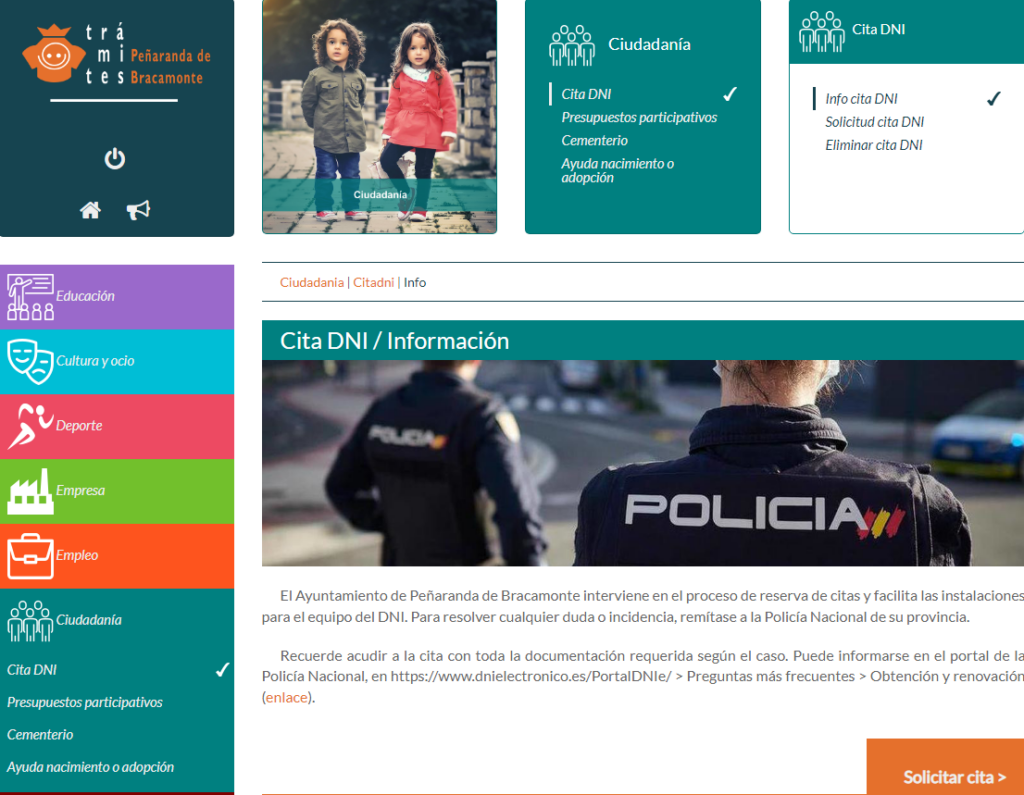Click the Deporte runner icon

click(30, 426)
